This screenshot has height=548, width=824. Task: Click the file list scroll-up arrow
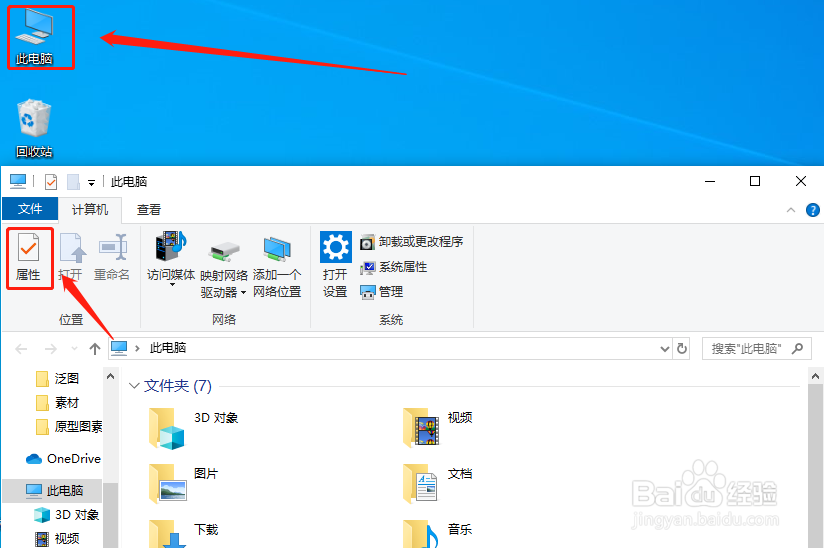coord(815,376)
